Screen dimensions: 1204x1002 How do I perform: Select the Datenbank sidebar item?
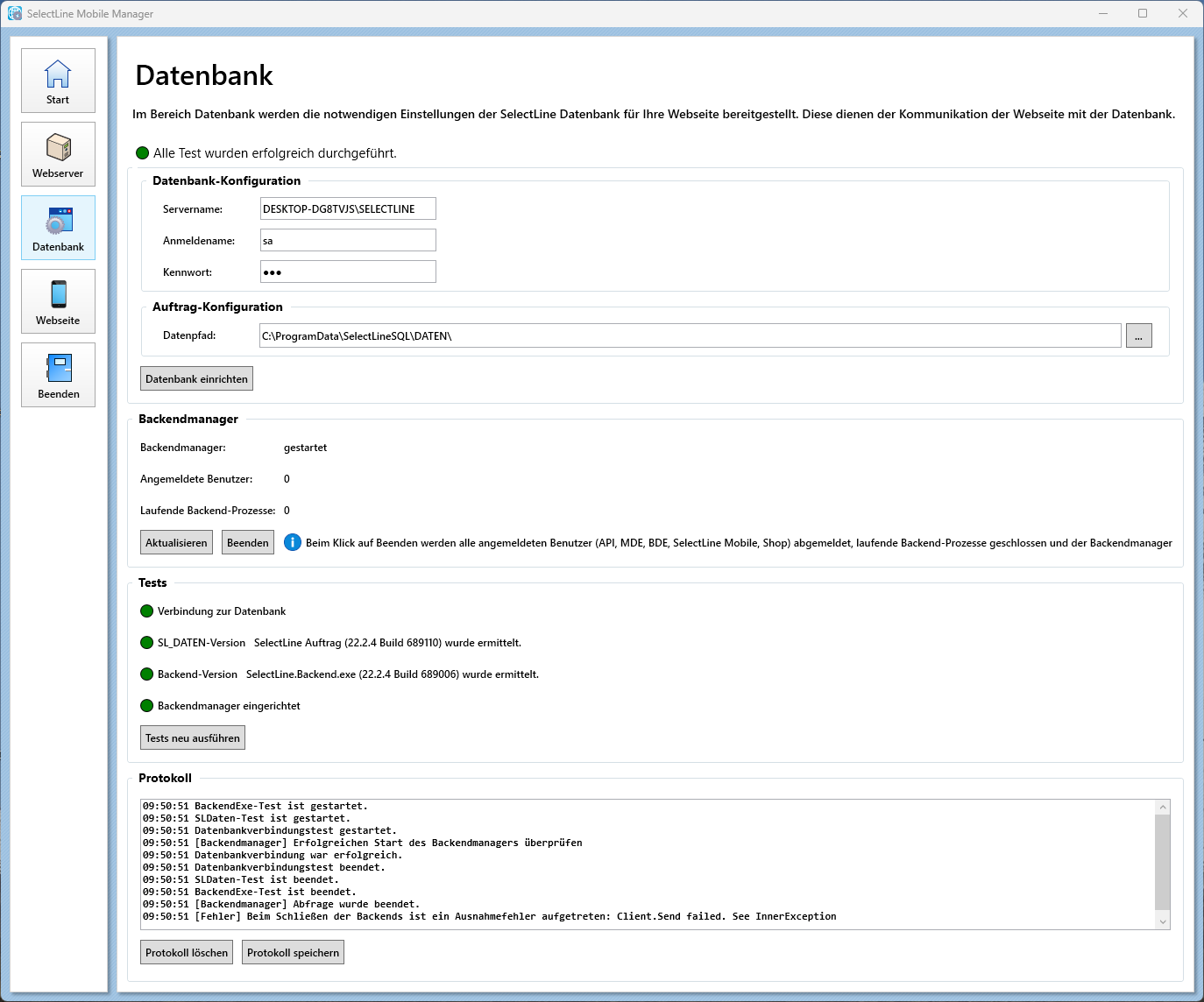(58, 228)
